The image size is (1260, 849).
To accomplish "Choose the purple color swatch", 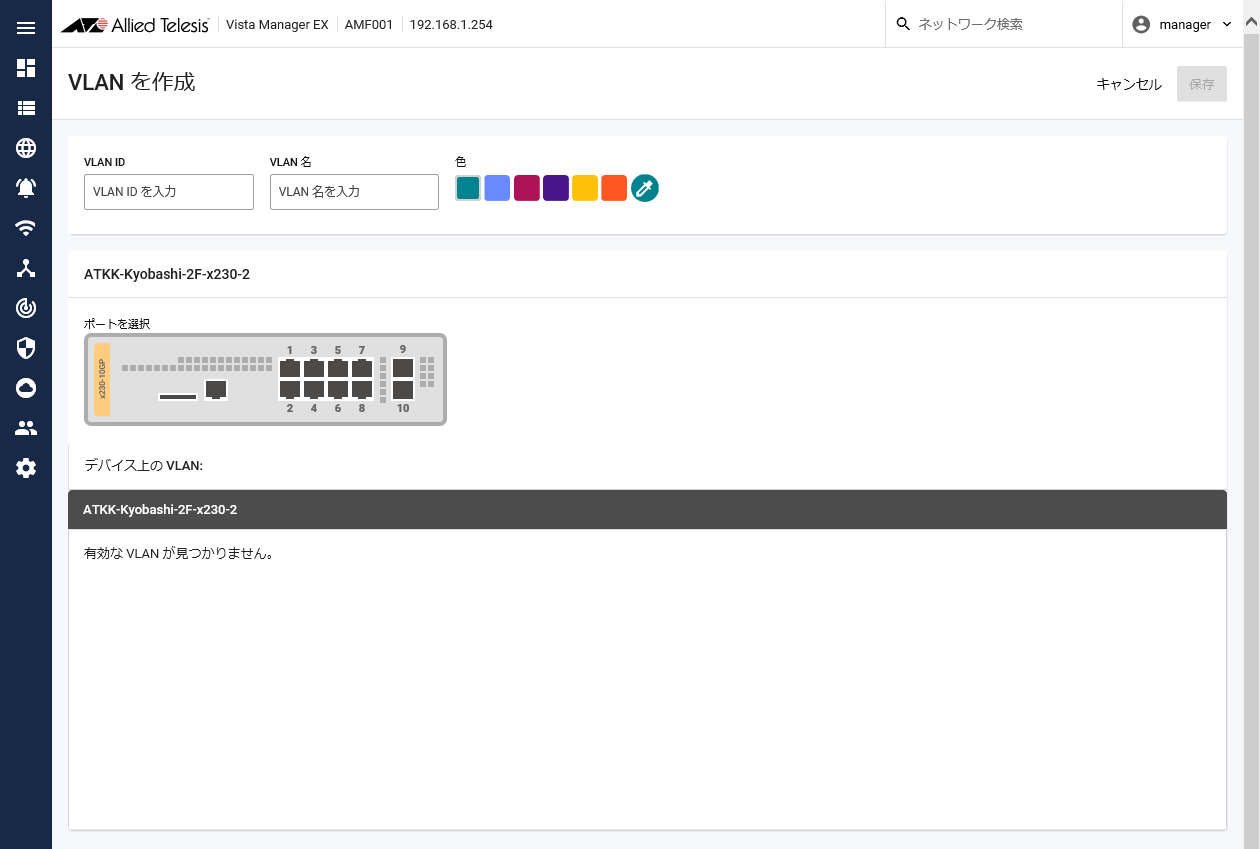I will [556, 188].
